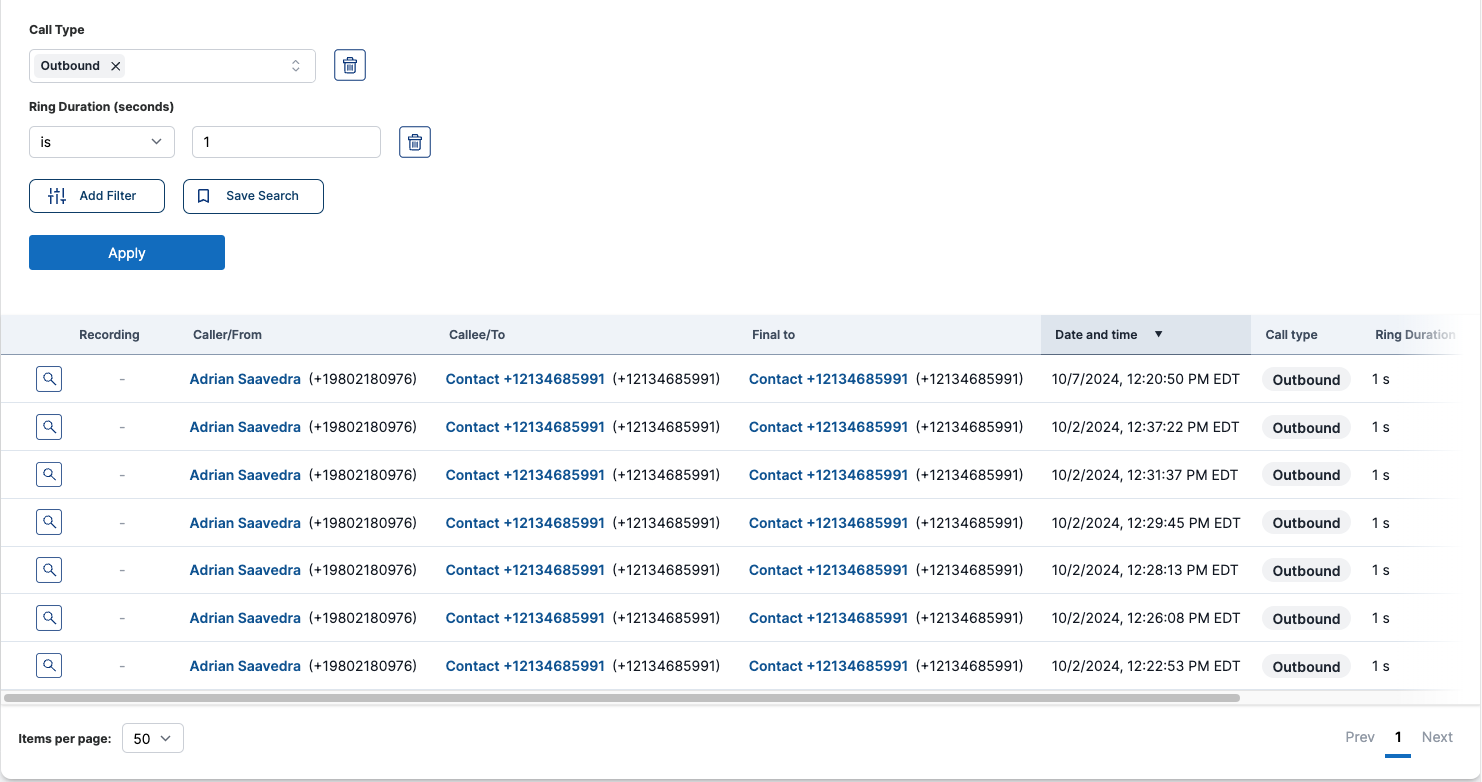
Task: Click the Ring Duration value field
Action: coord(286,142)
